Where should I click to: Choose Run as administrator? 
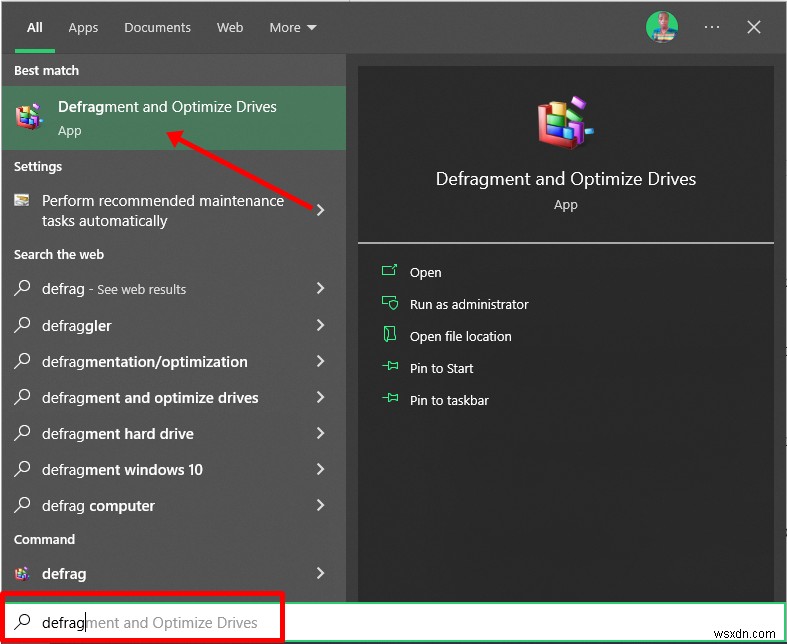coord(469,304)
